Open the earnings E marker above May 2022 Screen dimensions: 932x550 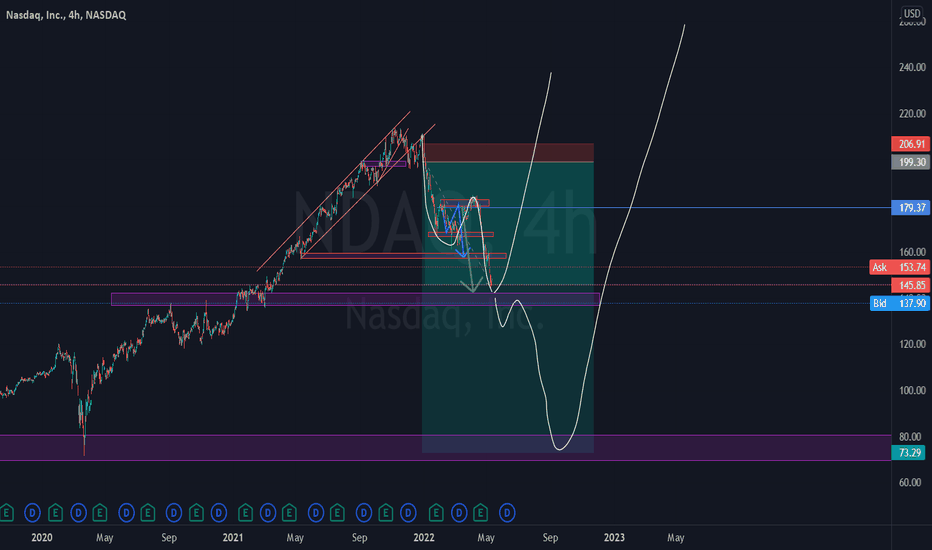coord(481,513)
